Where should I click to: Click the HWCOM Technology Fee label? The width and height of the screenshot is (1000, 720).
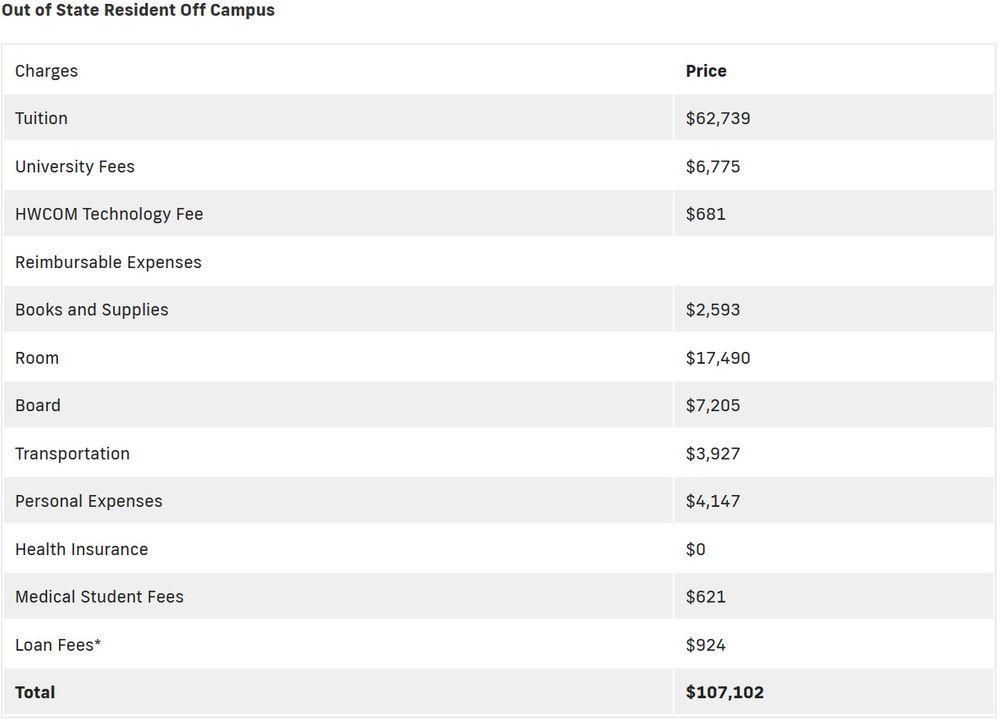[x=109, y=214]
